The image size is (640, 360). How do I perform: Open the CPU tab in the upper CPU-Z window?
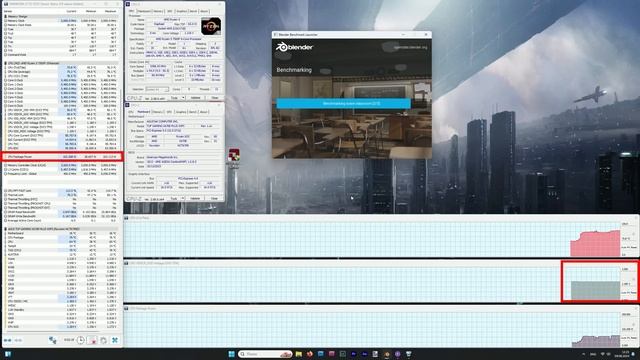pos(131,11)
